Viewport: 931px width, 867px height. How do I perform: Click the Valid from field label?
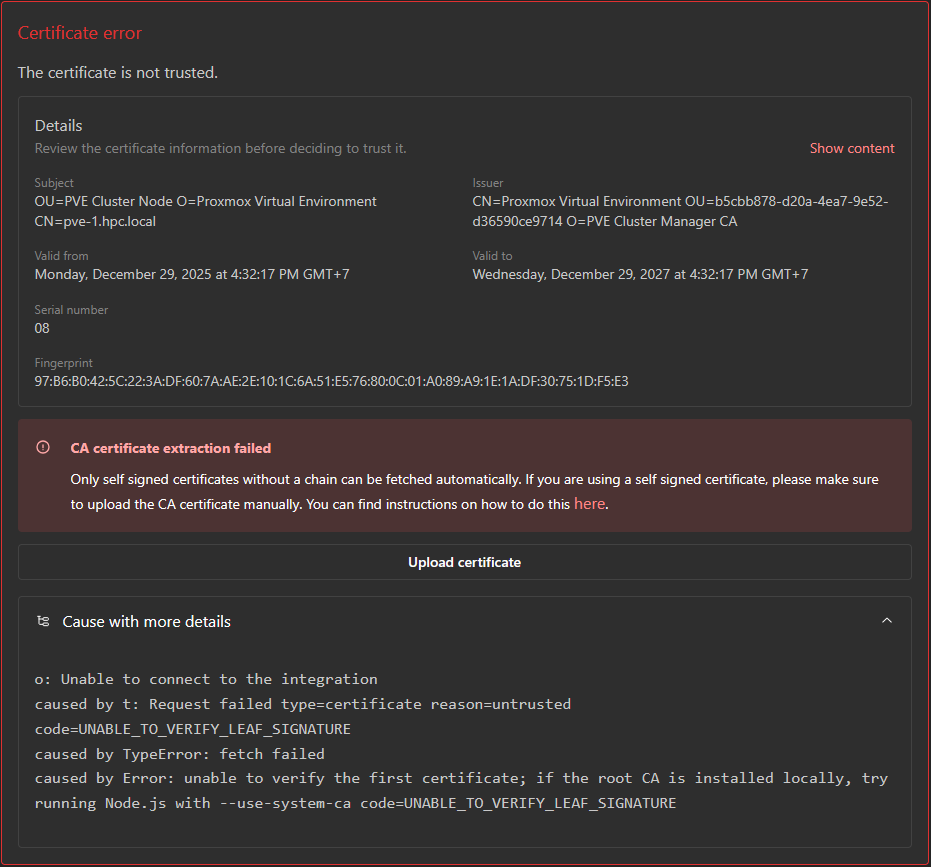61,256
